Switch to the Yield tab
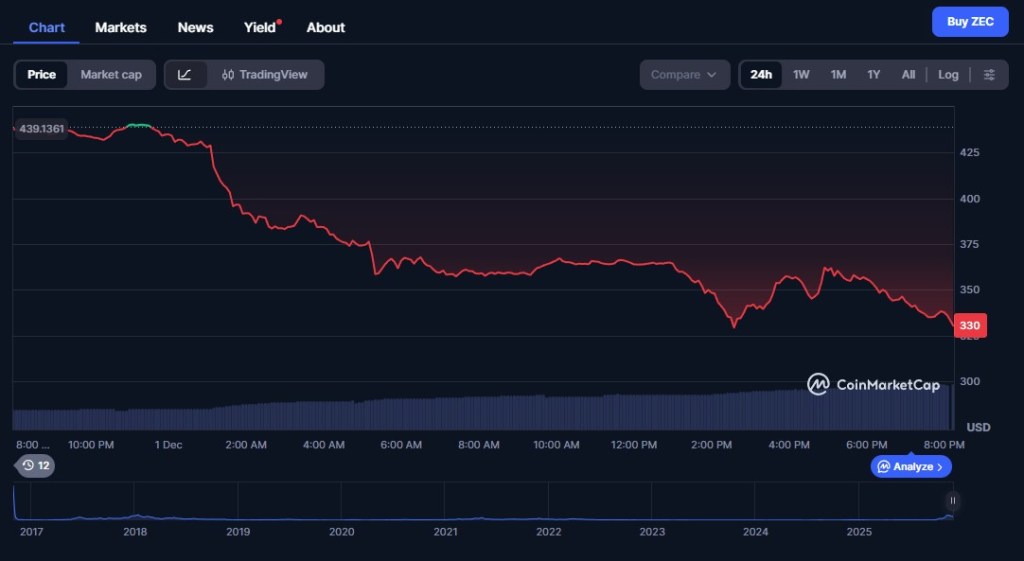This screenshot has height=561, width=1024. pos(260,27)
